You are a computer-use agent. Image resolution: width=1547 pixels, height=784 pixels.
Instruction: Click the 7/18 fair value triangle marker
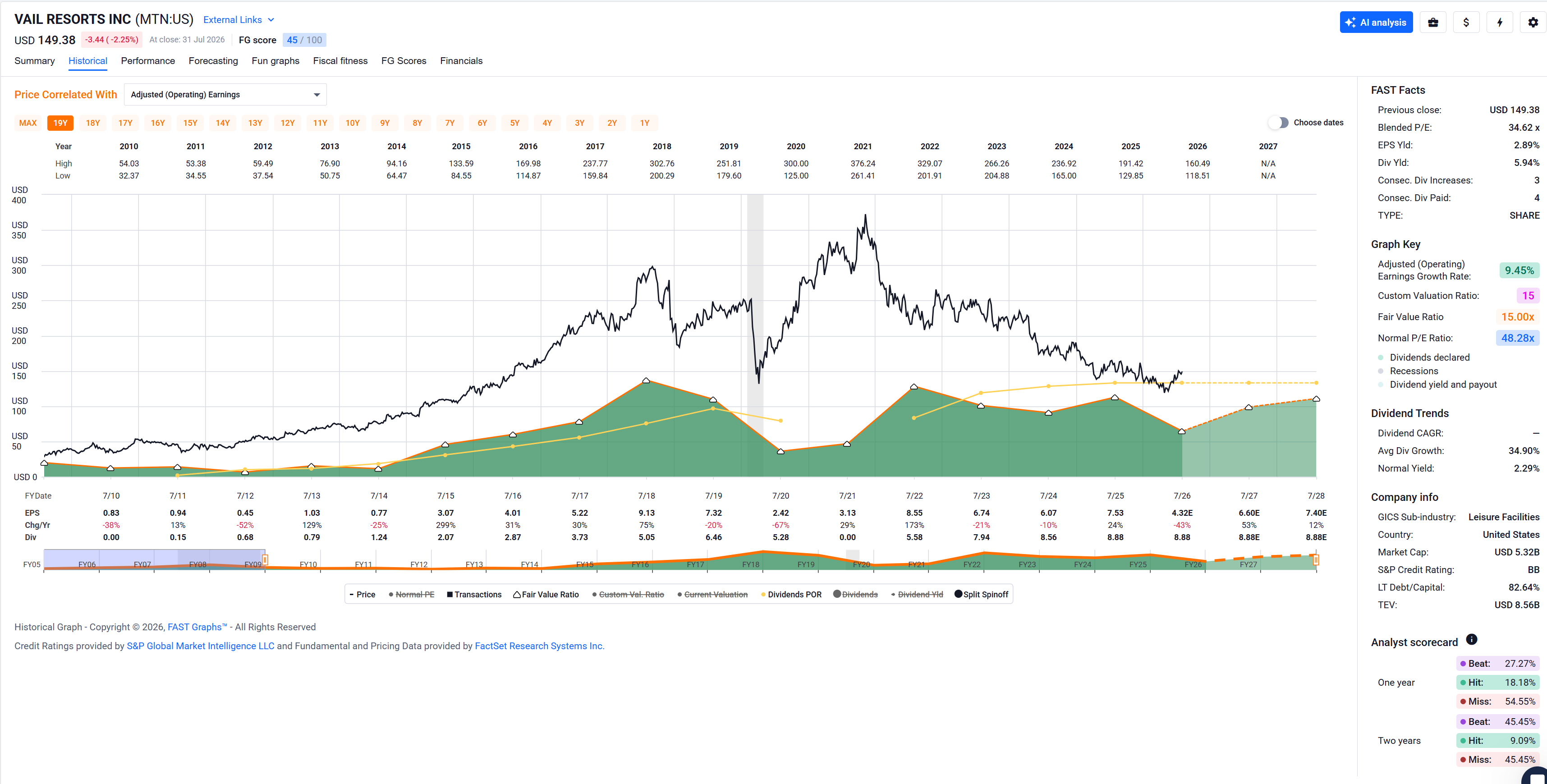click(646, 381)
